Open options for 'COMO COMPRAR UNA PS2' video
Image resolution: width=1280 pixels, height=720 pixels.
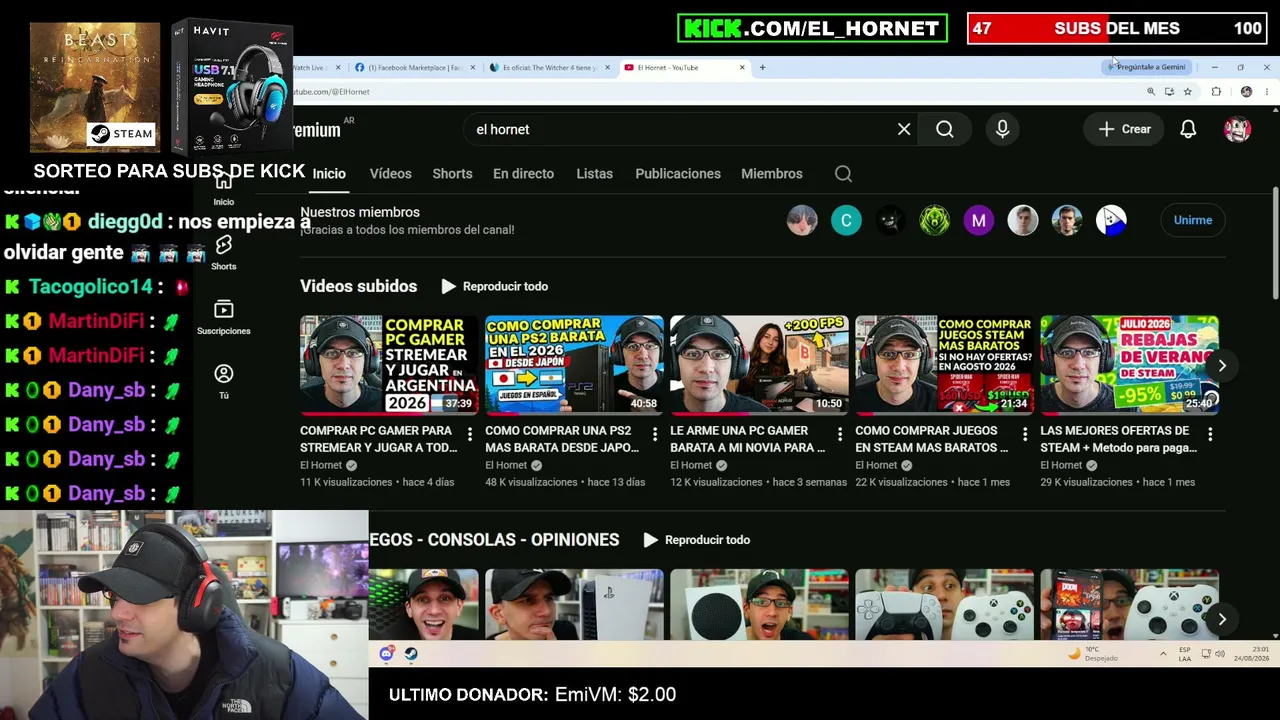pyautogui.click(x=655, y=434)
